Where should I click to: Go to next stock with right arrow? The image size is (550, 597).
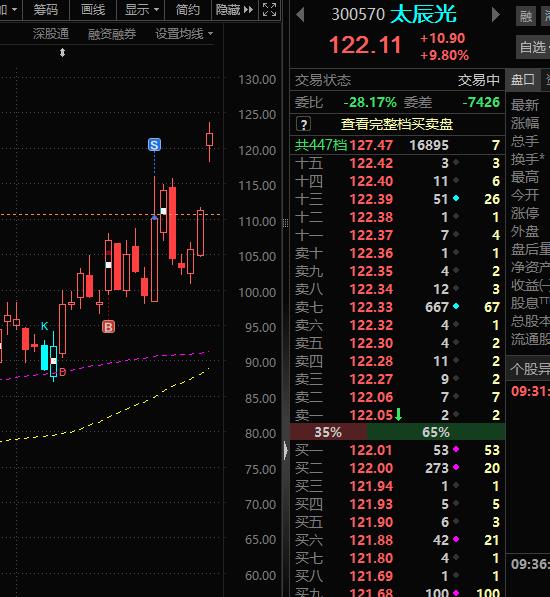point(496,15)
